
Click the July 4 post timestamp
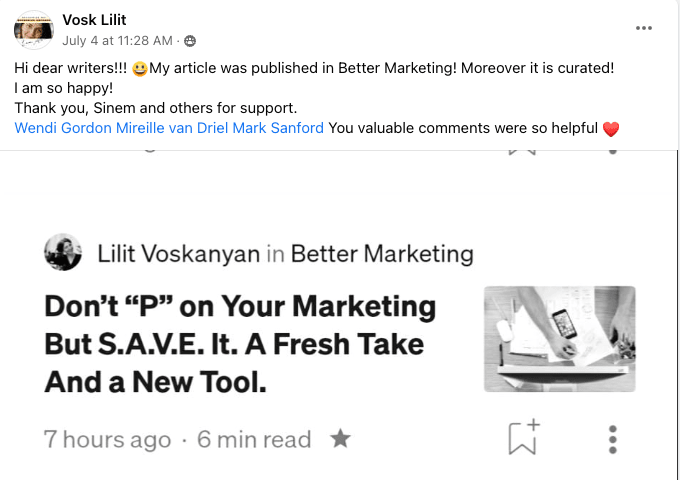pyautogui.click(x=117, y=41)
